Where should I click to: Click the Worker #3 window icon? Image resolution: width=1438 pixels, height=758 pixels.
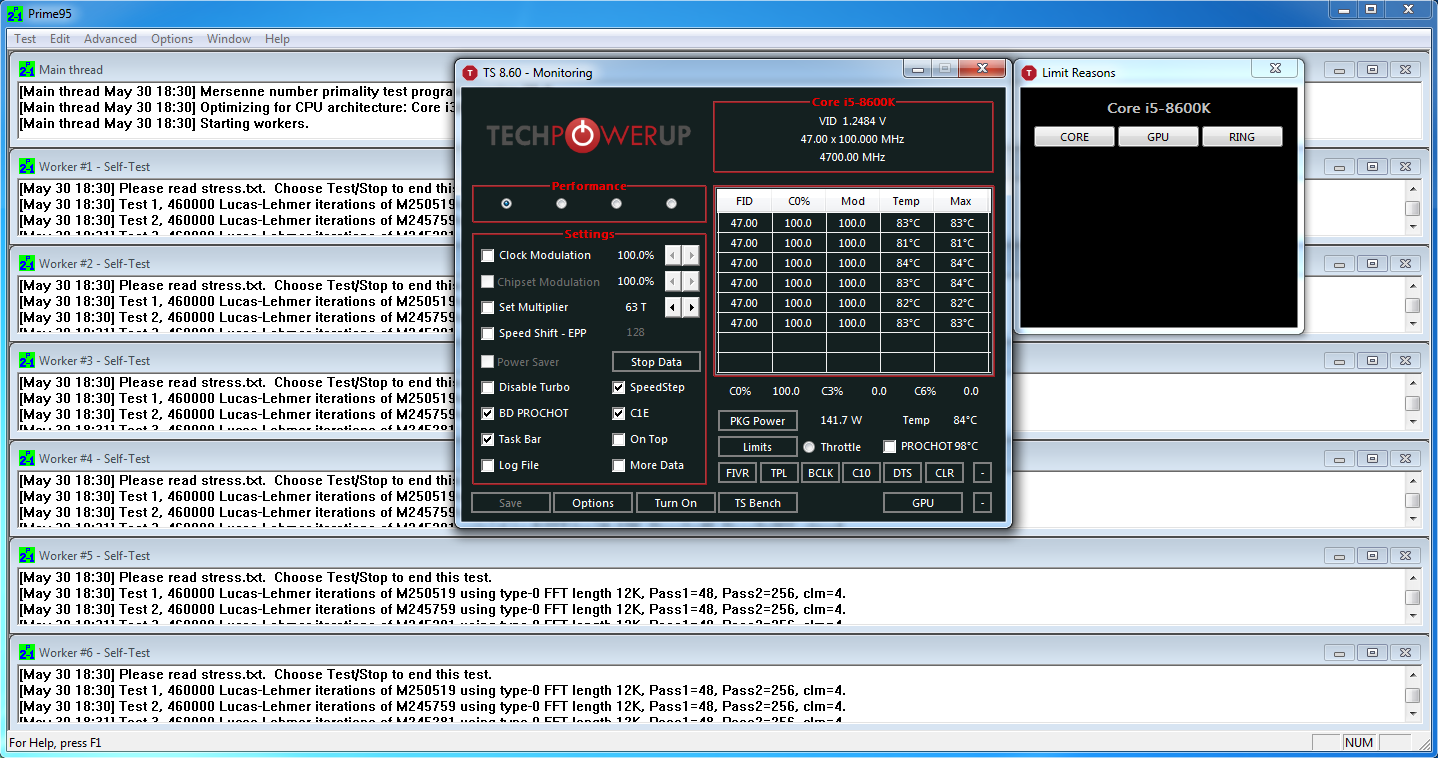pyautogui.click(x=27, y=361)
